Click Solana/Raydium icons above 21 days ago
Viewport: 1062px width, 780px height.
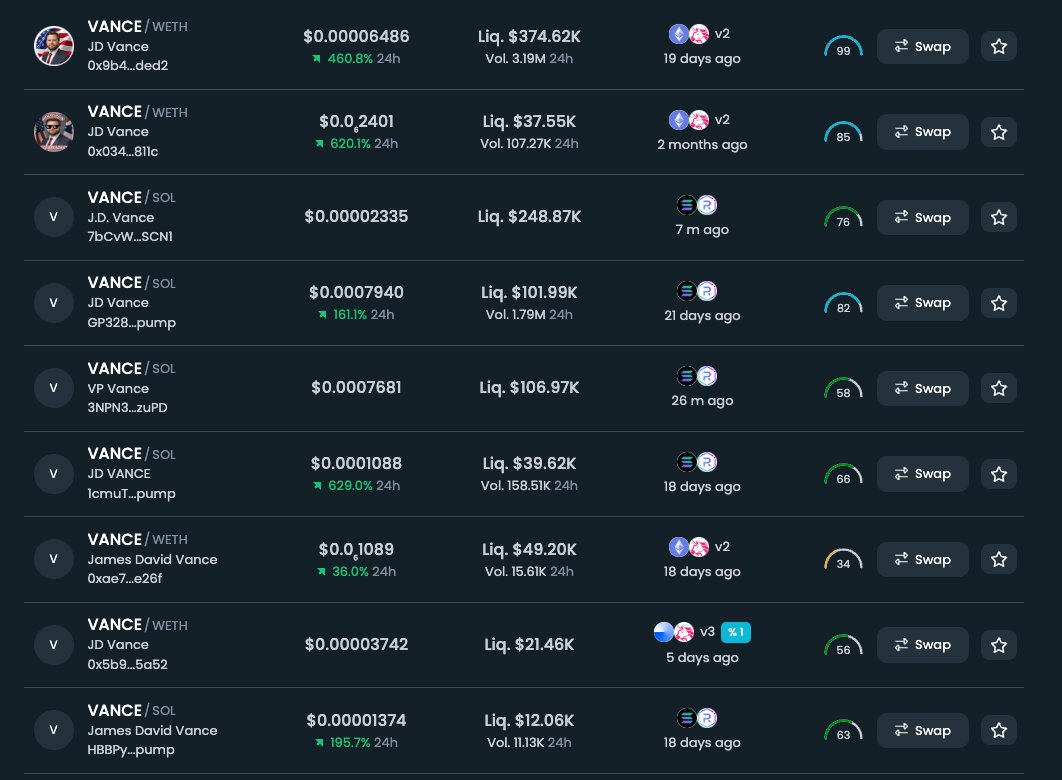click(697, 290)
